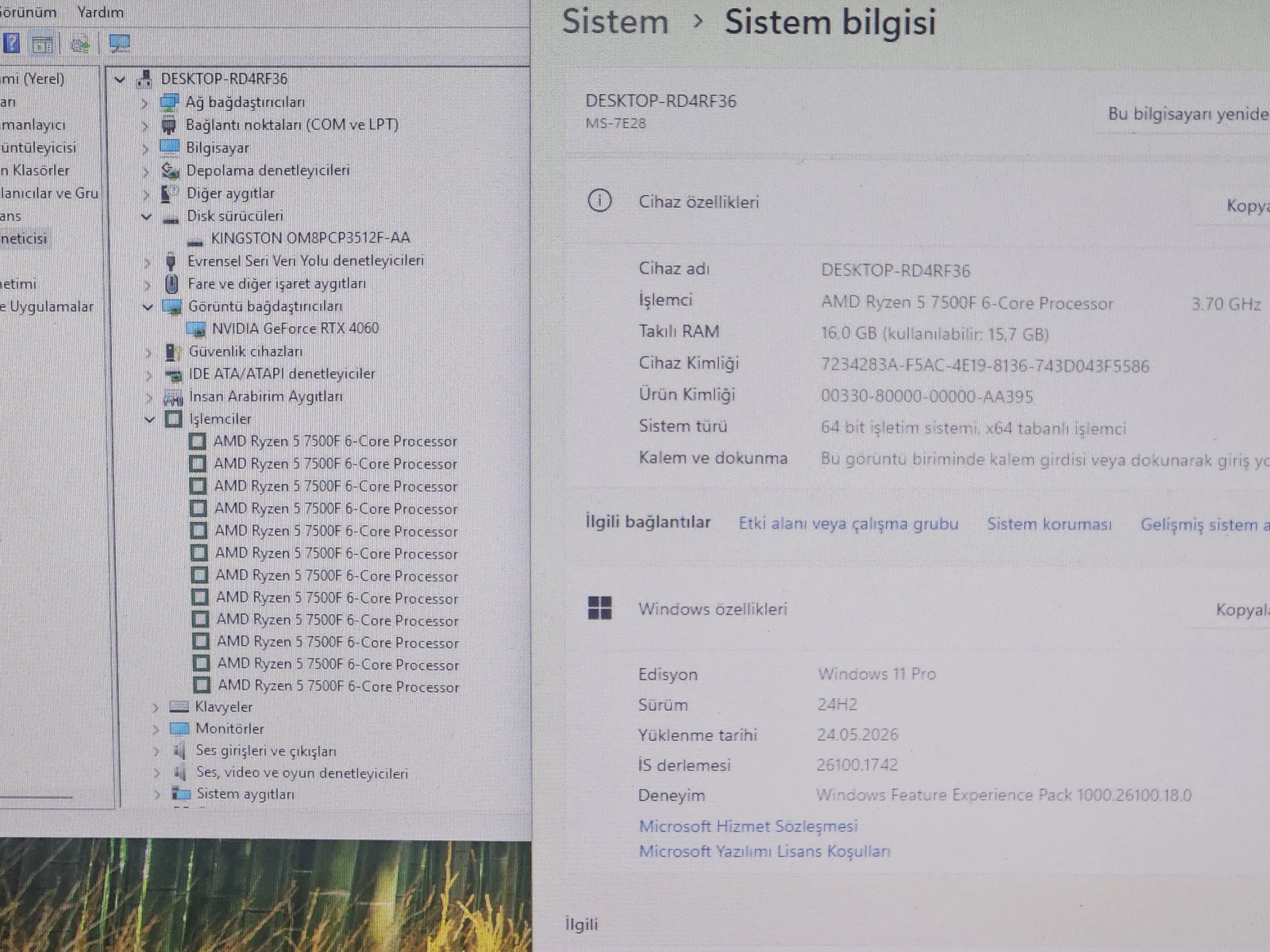Screen dimensions: 1270x952
Task: Expand the Klavyeler node
Action: click(x=156, y=707)
